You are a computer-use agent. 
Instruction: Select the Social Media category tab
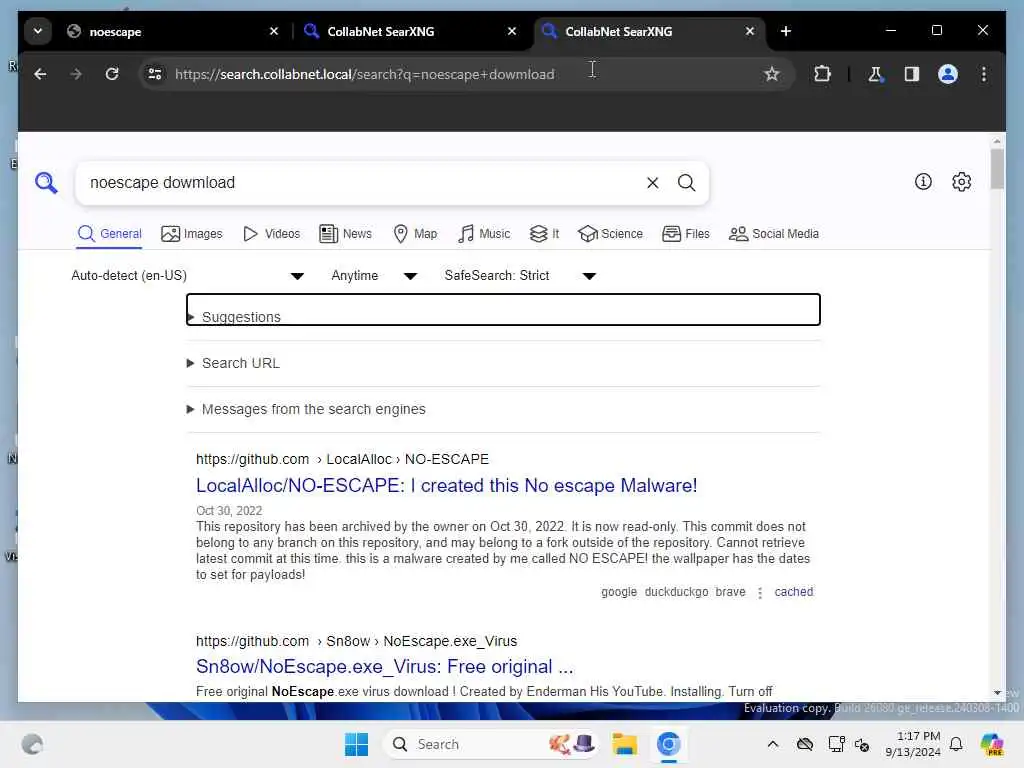[x=774, y=234]
